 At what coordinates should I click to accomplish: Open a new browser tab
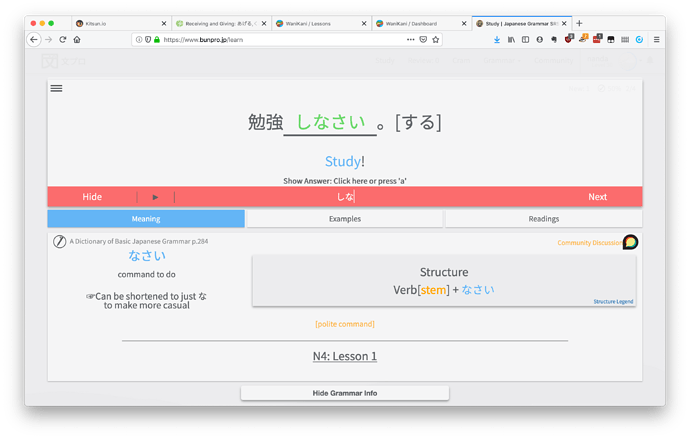click(x=580, y=23)
